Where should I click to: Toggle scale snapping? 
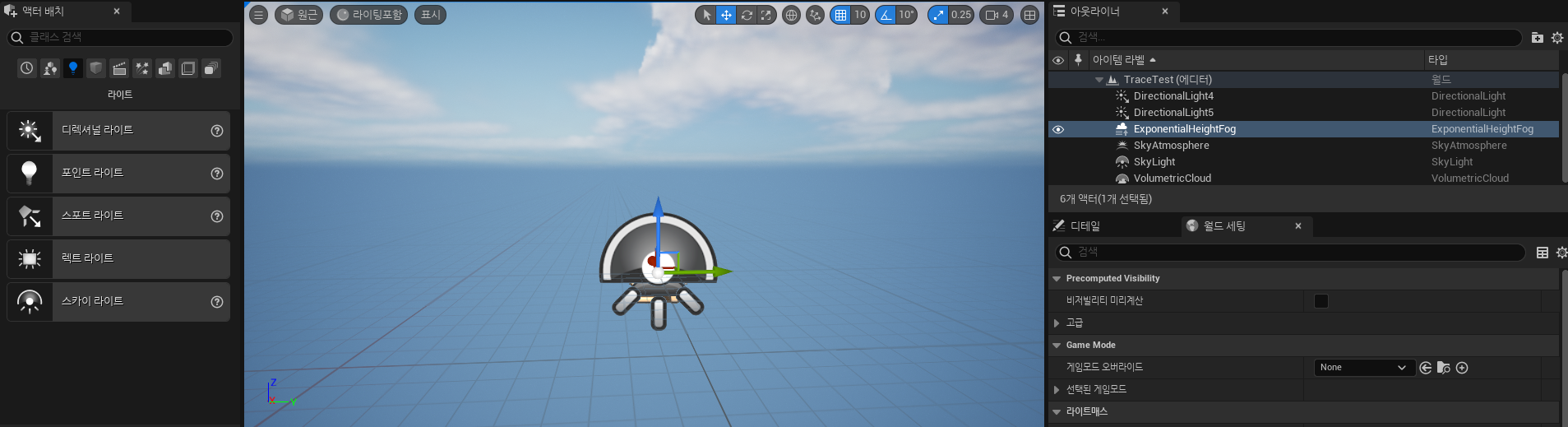[938, 15]
